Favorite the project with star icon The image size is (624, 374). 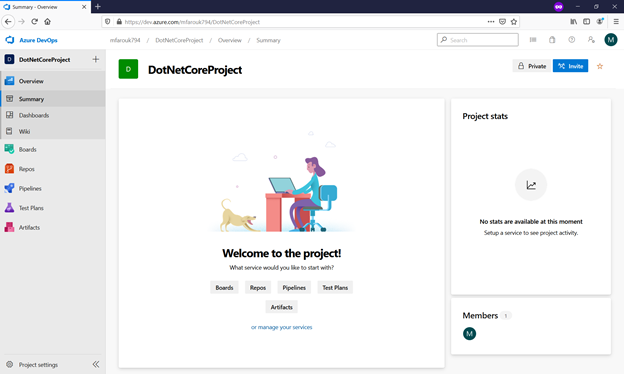point(600,66)
